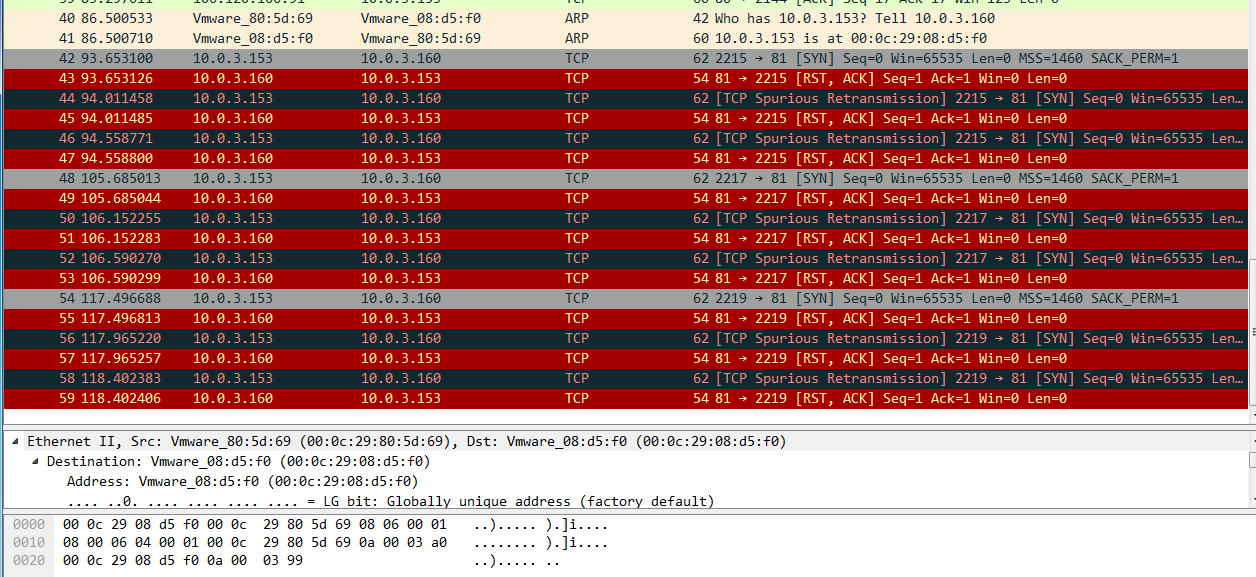Click the packet details scrollbar up arrow

1251,440
